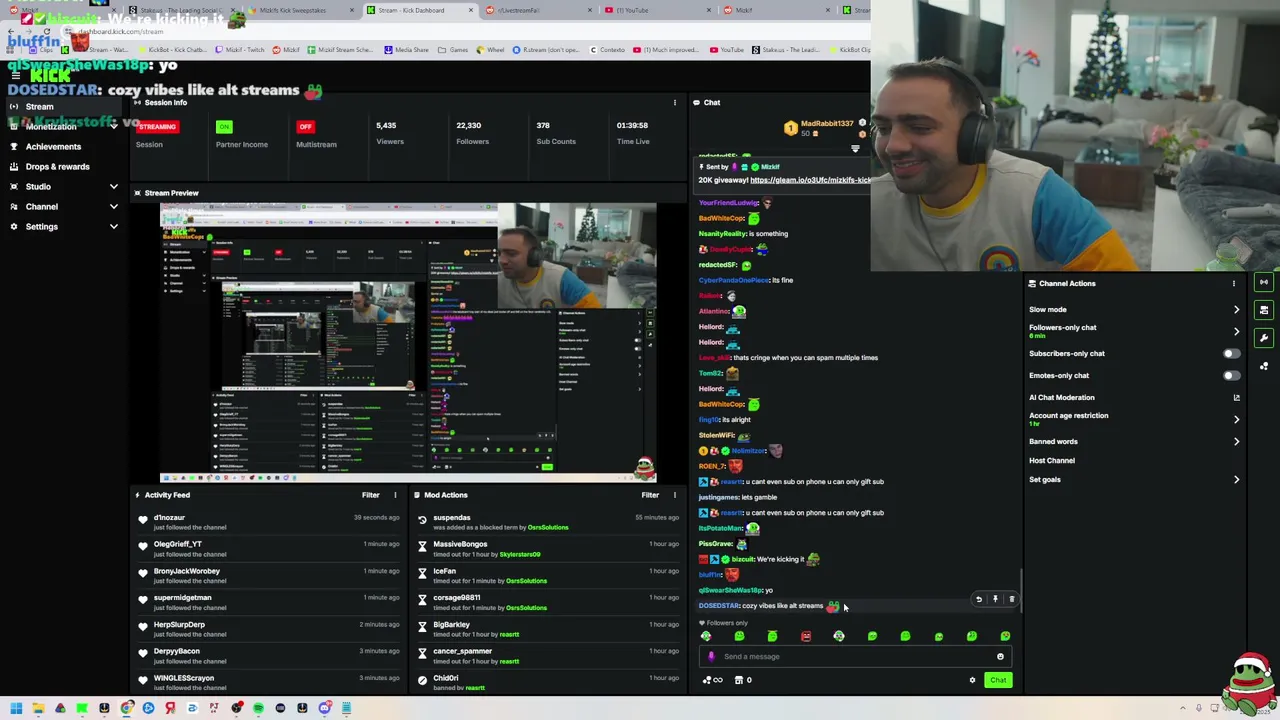Open Mod Actions three-dot options menu
Viewport: 1280px width, 720px height.
pos(674,495)
